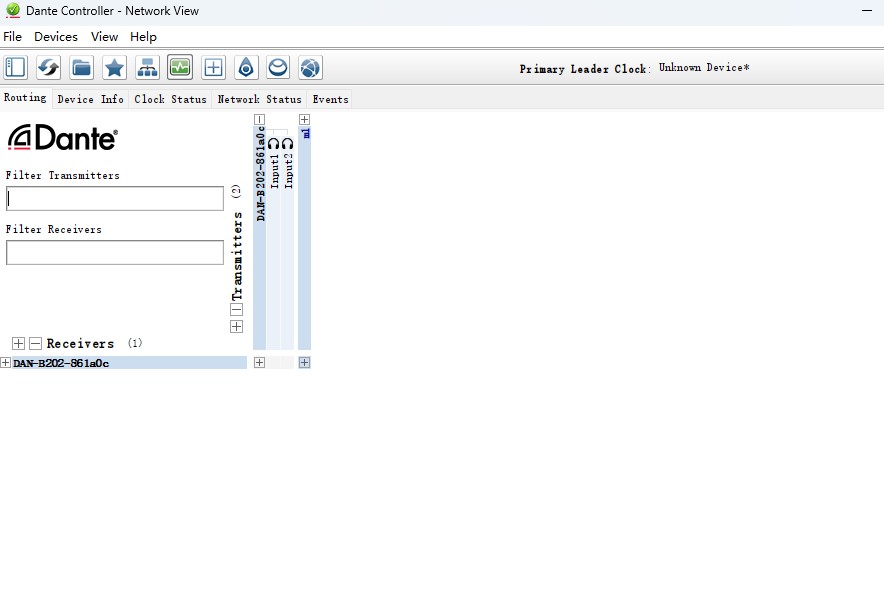
Task: Select the vertical DAN-B202-861a0c transmitter name
Action: tap(260, 174)
